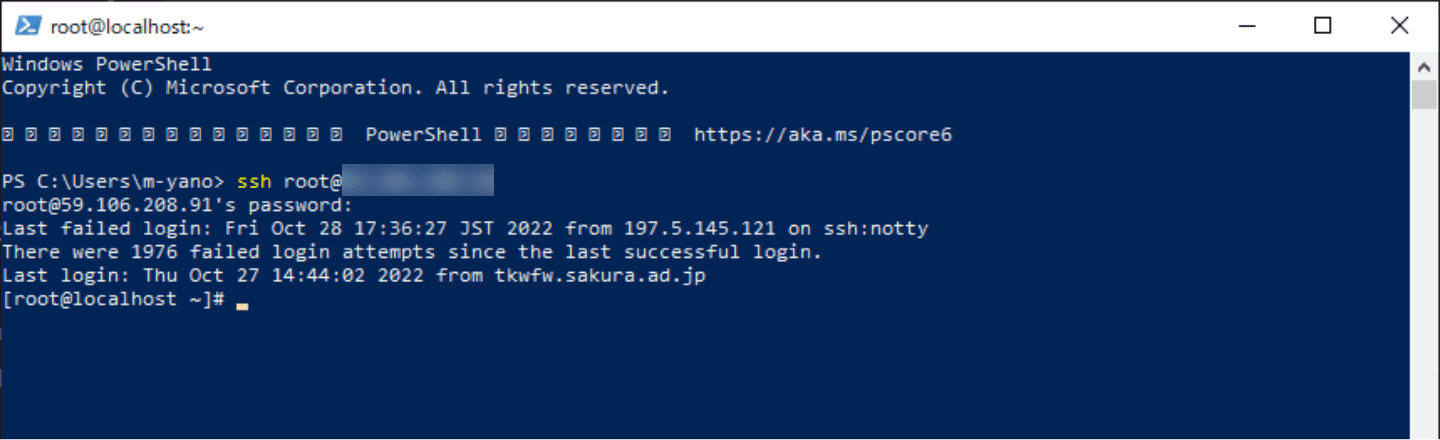Minimize the PowerShell window
This screenshot has height=440, width=1440.
click(x=1246, y=27)
